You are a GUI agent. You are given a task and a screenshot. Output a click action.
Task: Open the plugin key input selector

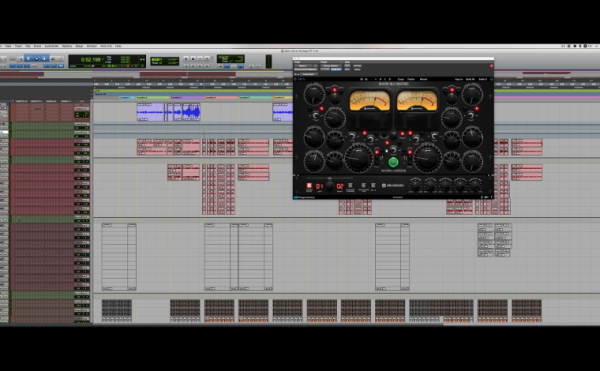[309, 74]
